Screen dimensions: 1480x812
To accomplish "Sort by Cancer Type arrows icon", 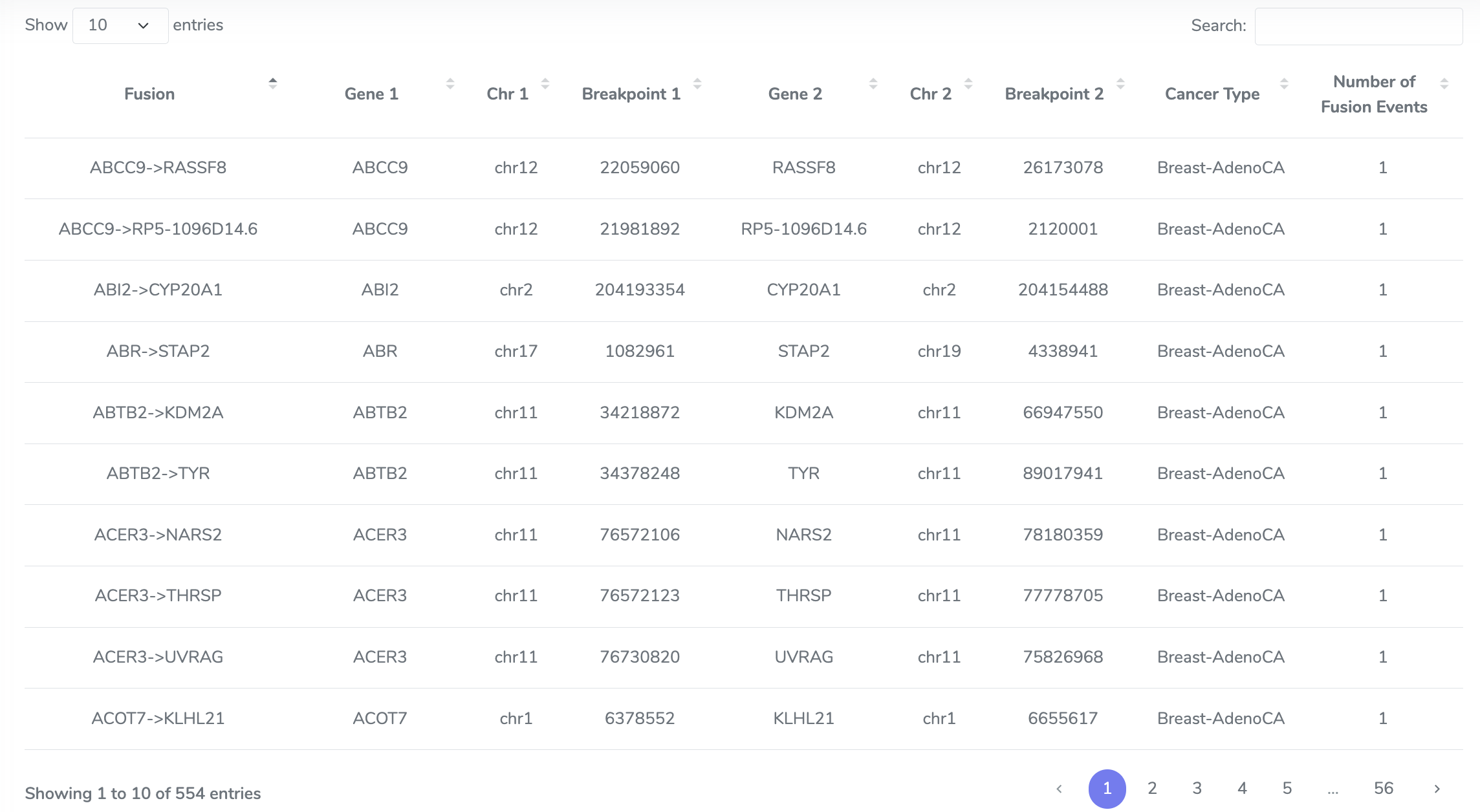I will pos(1285,83).
